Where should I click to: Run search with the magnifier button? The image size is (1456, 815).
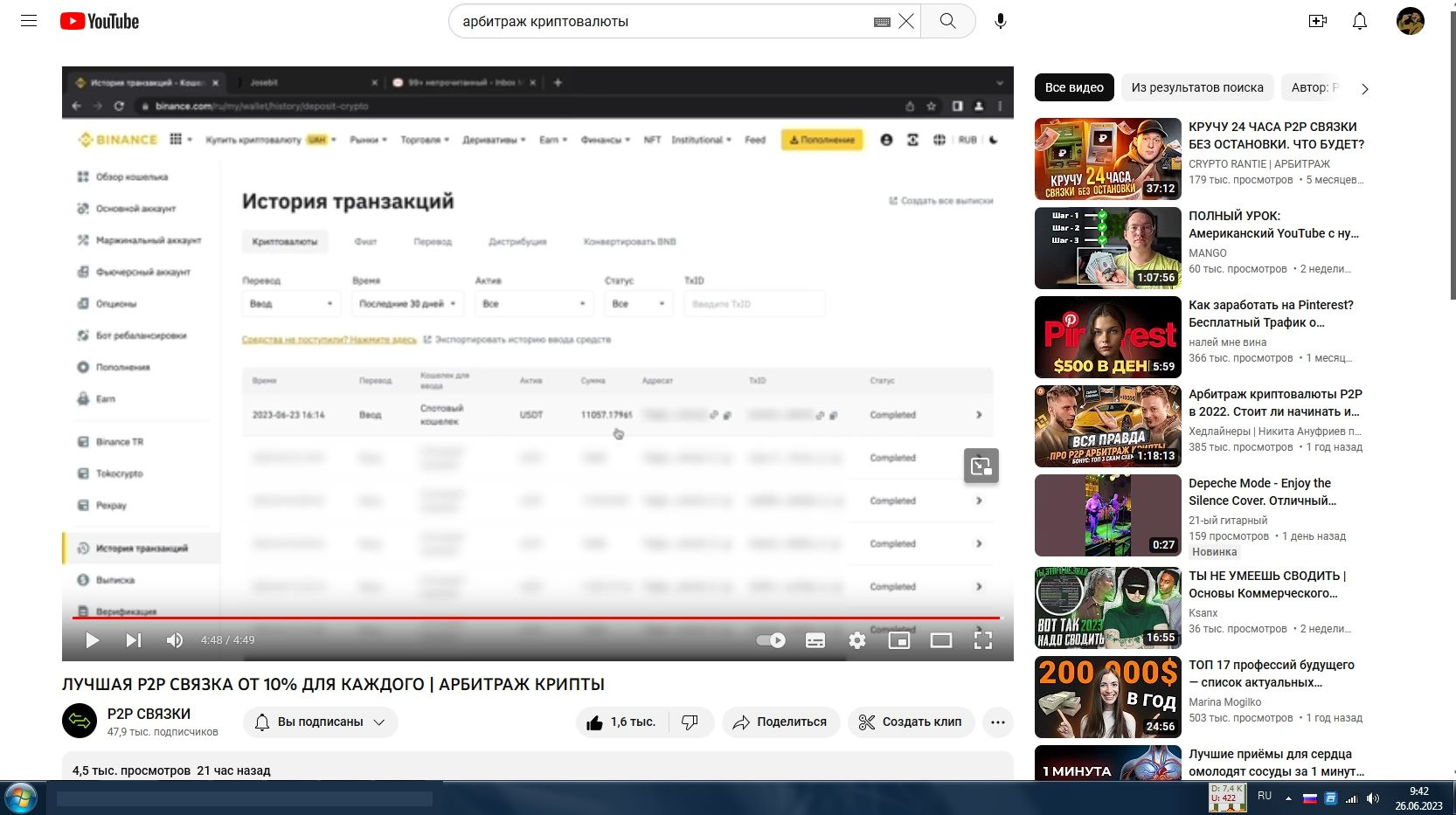coord(947,21)
